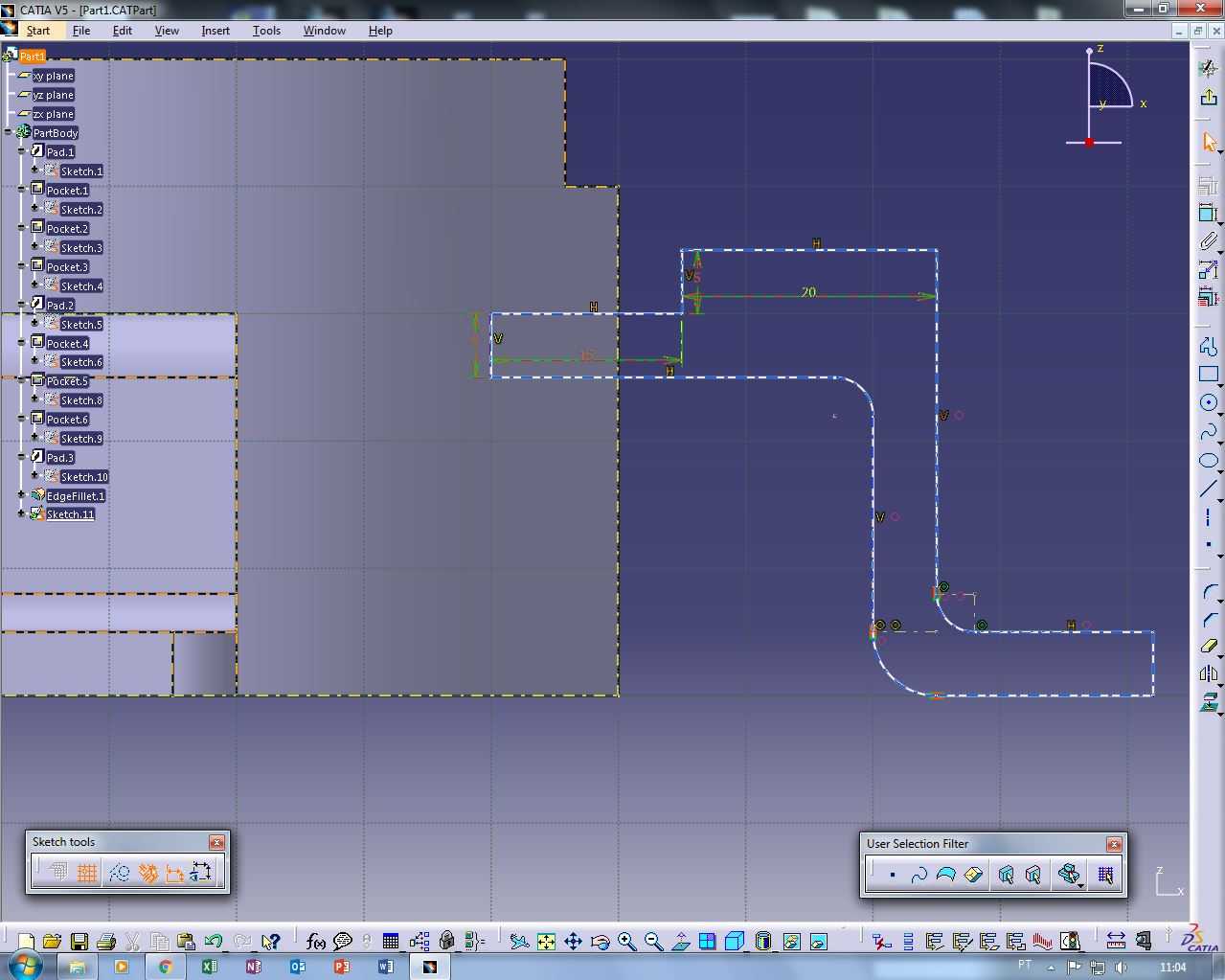Screen dimensions: 1225x980
Task: Select Pocket.4 in the specification tree
Action: pos(67,343)
